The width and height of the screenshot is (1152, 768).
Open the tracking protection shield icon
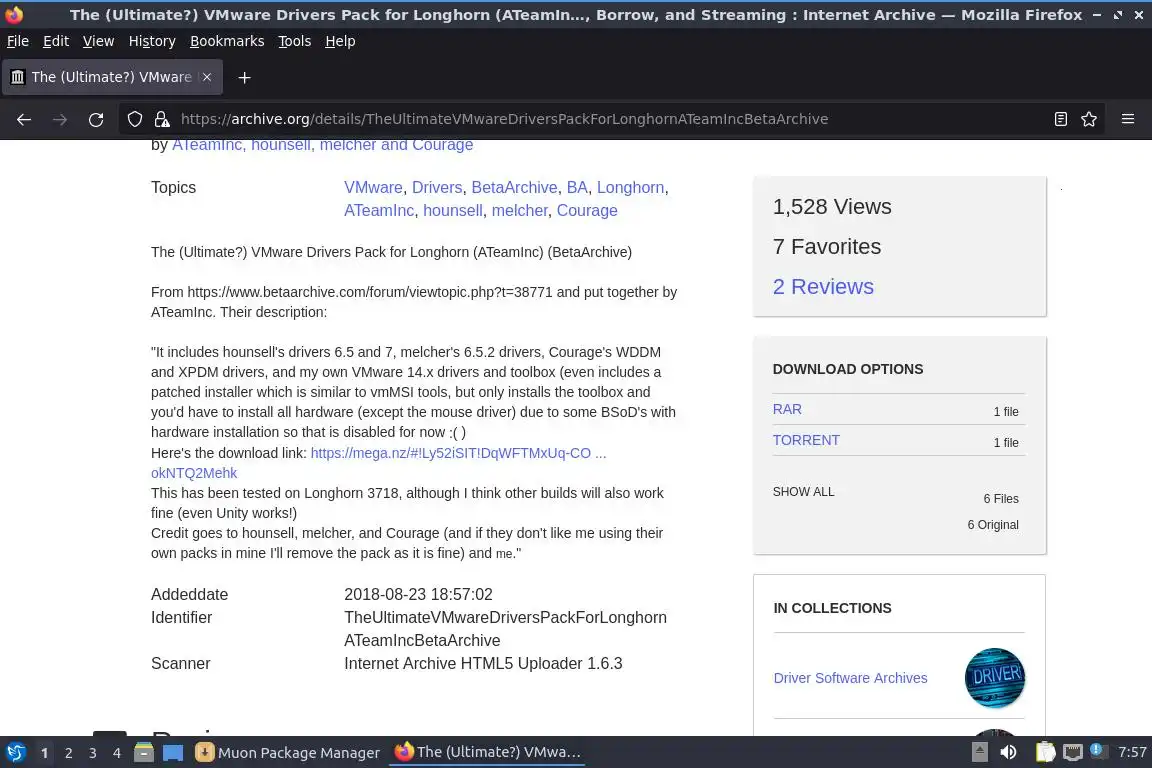click(x=134, y=119)
